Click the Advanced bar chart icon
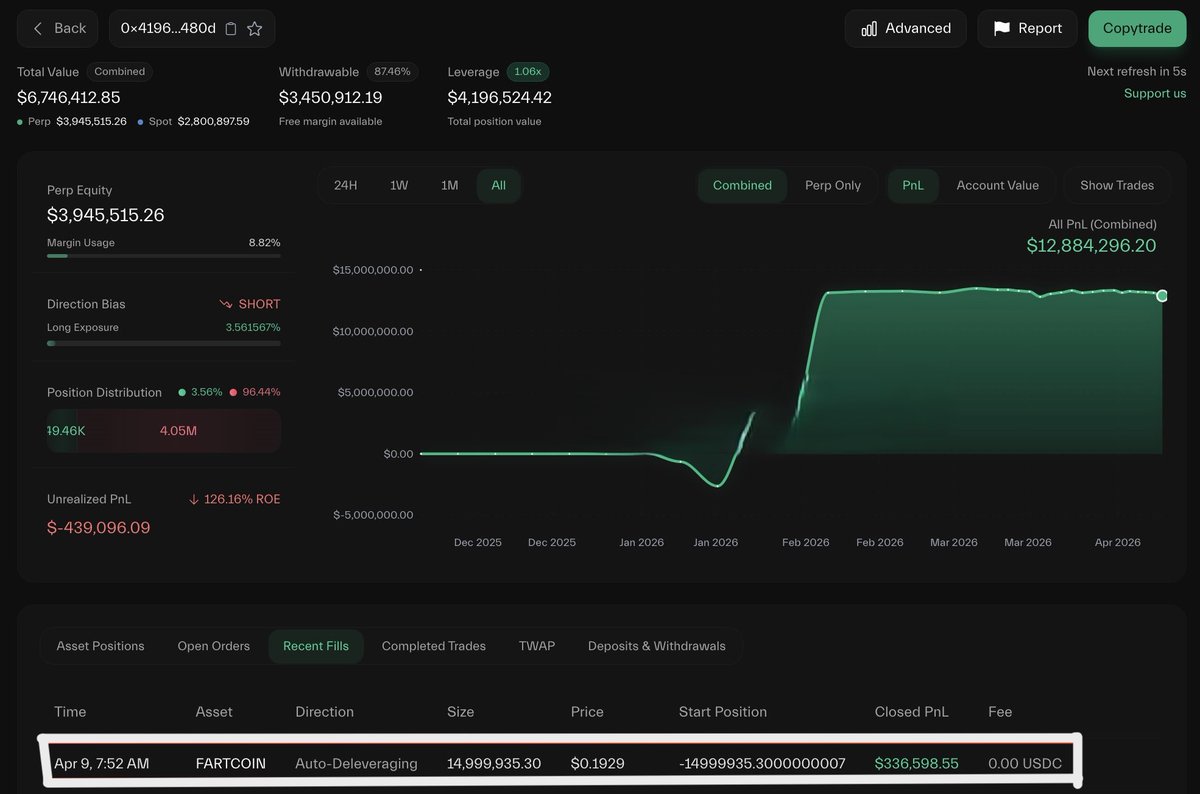Image resolution: width=1200 pixels, height=794 pixels. pyautogui.click(x=869, y=28)
